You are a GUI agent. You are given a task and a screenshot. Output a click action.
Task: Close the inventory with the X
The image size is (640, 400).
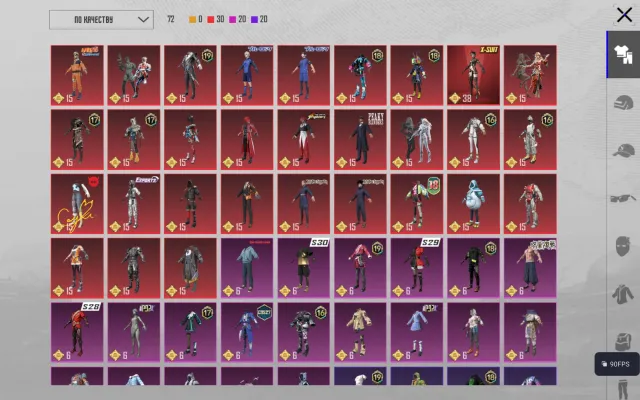[624, 15]
